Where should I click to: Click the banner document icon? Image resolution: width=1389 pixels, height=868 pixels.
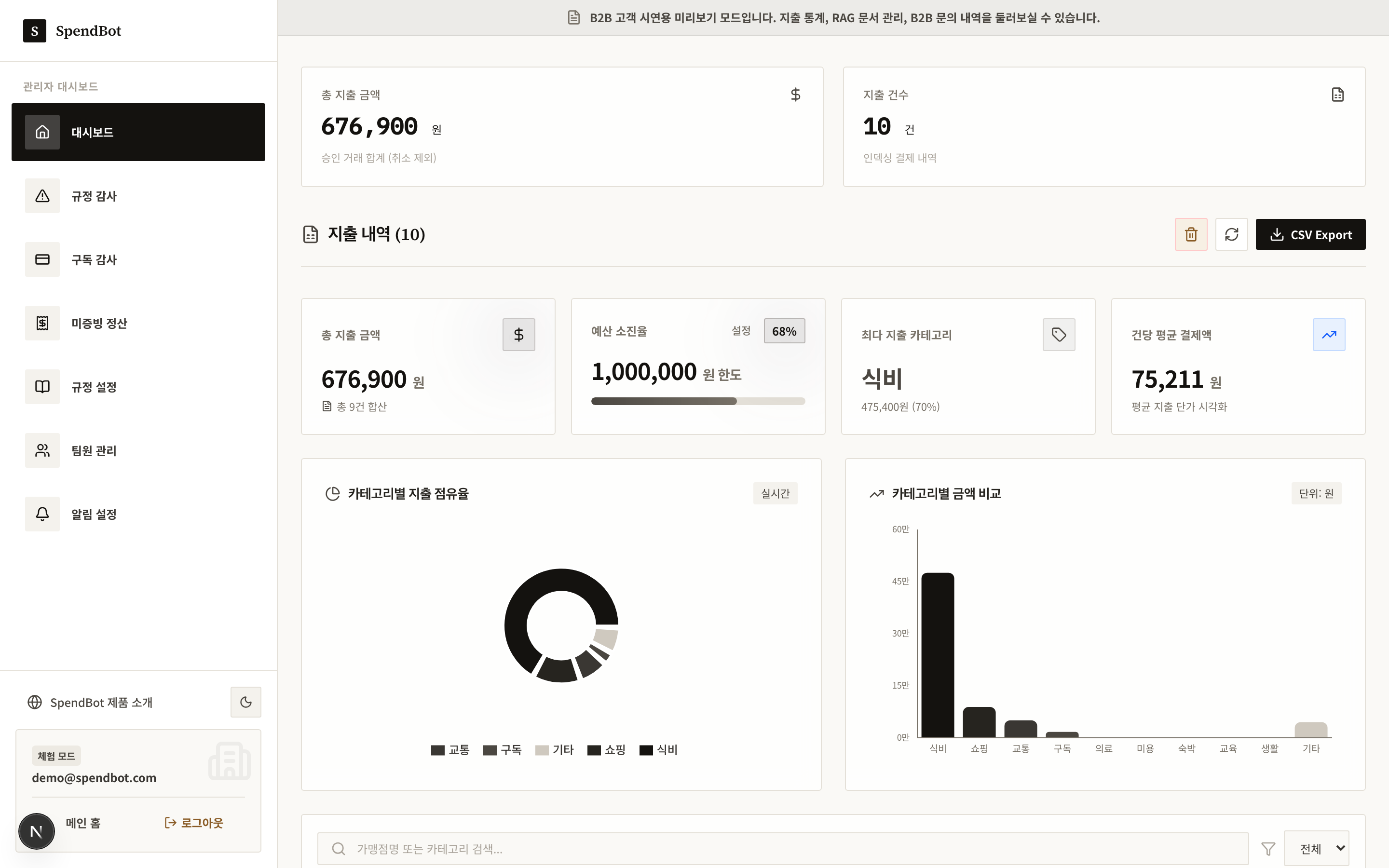point(573,18)
